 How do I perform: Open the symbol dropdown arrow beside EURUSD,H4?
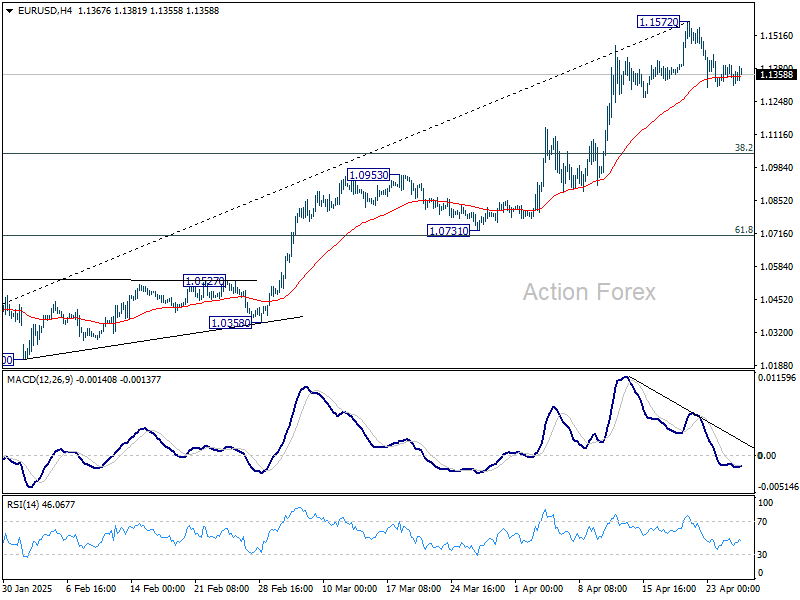[x=7, y=10]
